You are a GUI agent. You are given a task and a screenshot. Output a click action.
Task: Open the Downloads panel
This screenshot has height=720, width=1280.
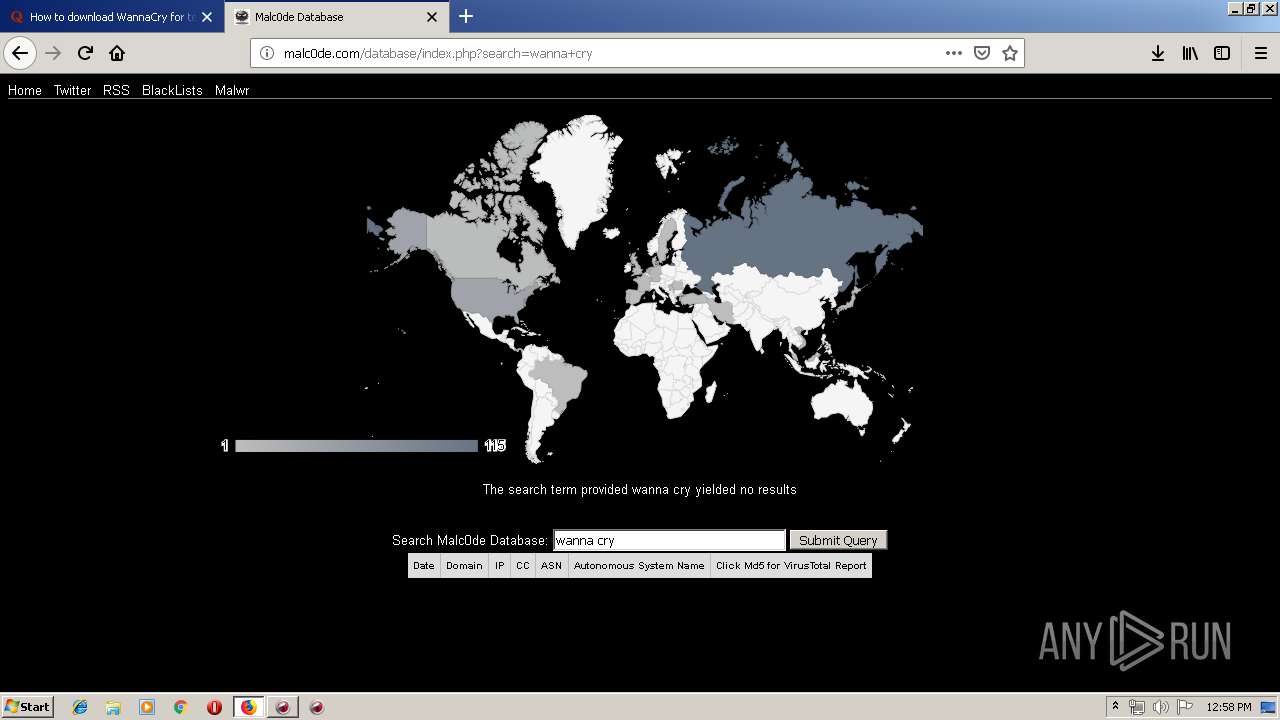pyautogui.click(x=1158, y=53)
